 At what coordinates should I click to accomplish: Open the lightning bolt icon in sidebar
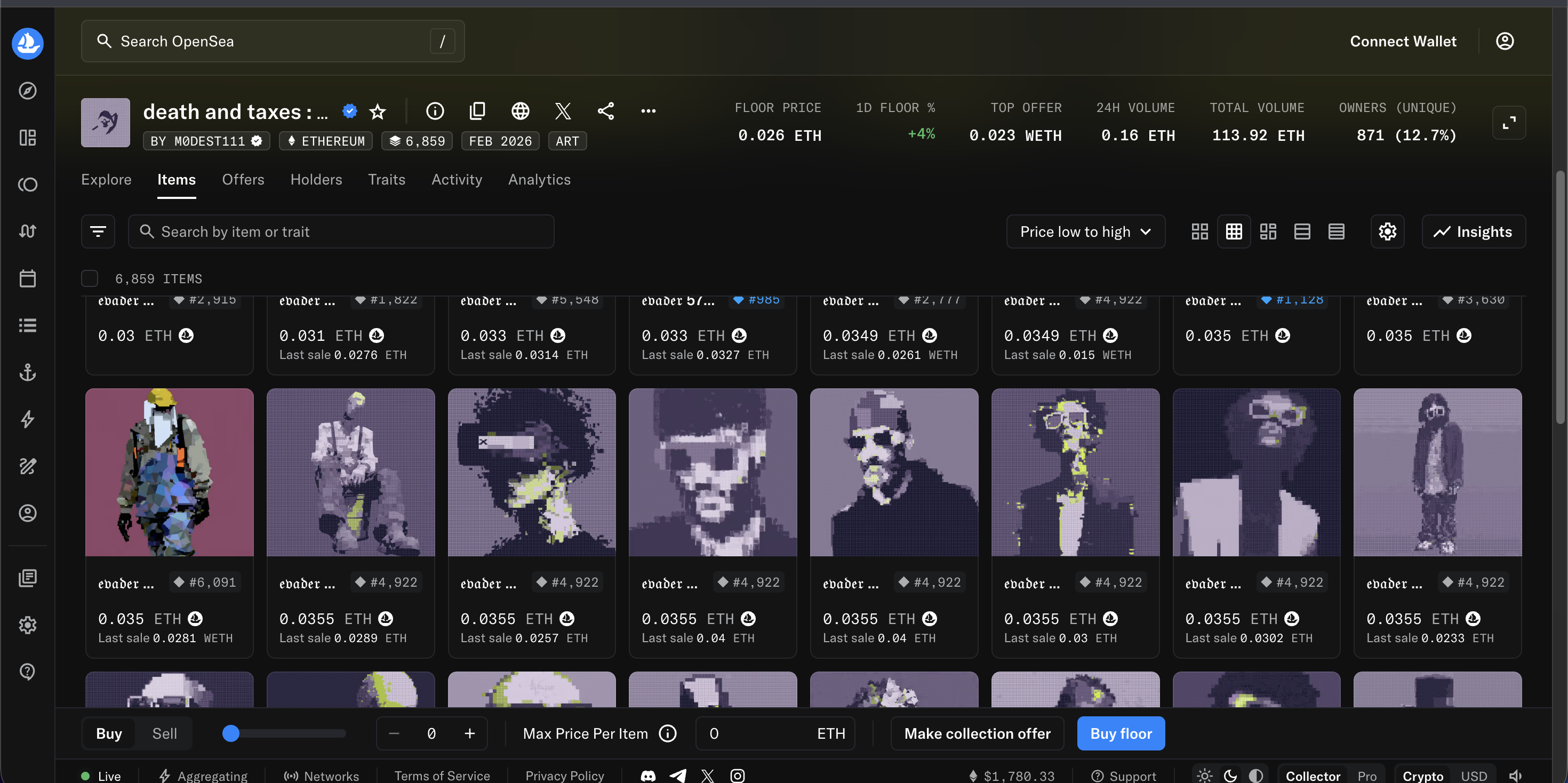pos(27,419)
